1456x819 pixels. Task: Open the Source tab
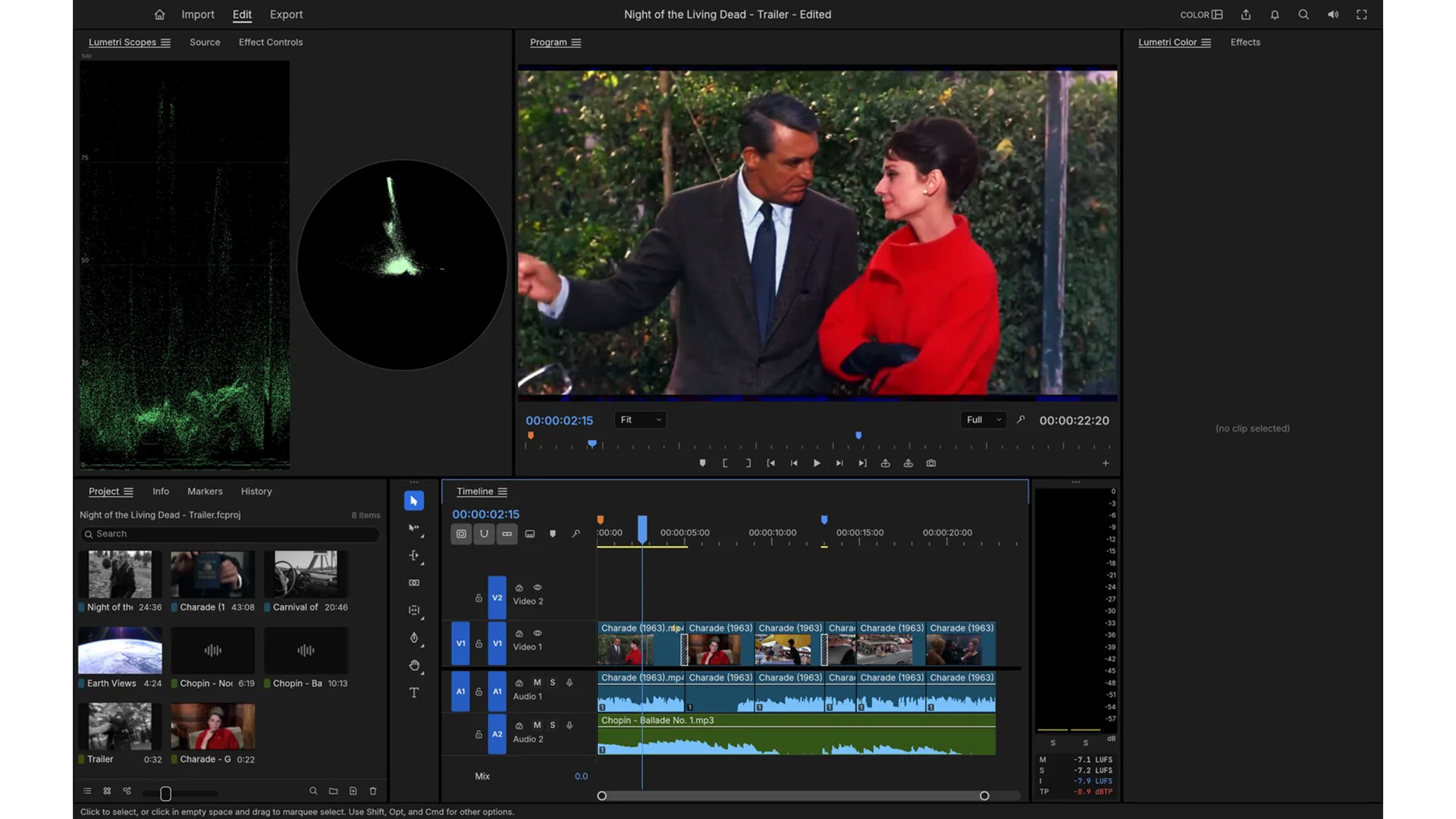point(205,42)
